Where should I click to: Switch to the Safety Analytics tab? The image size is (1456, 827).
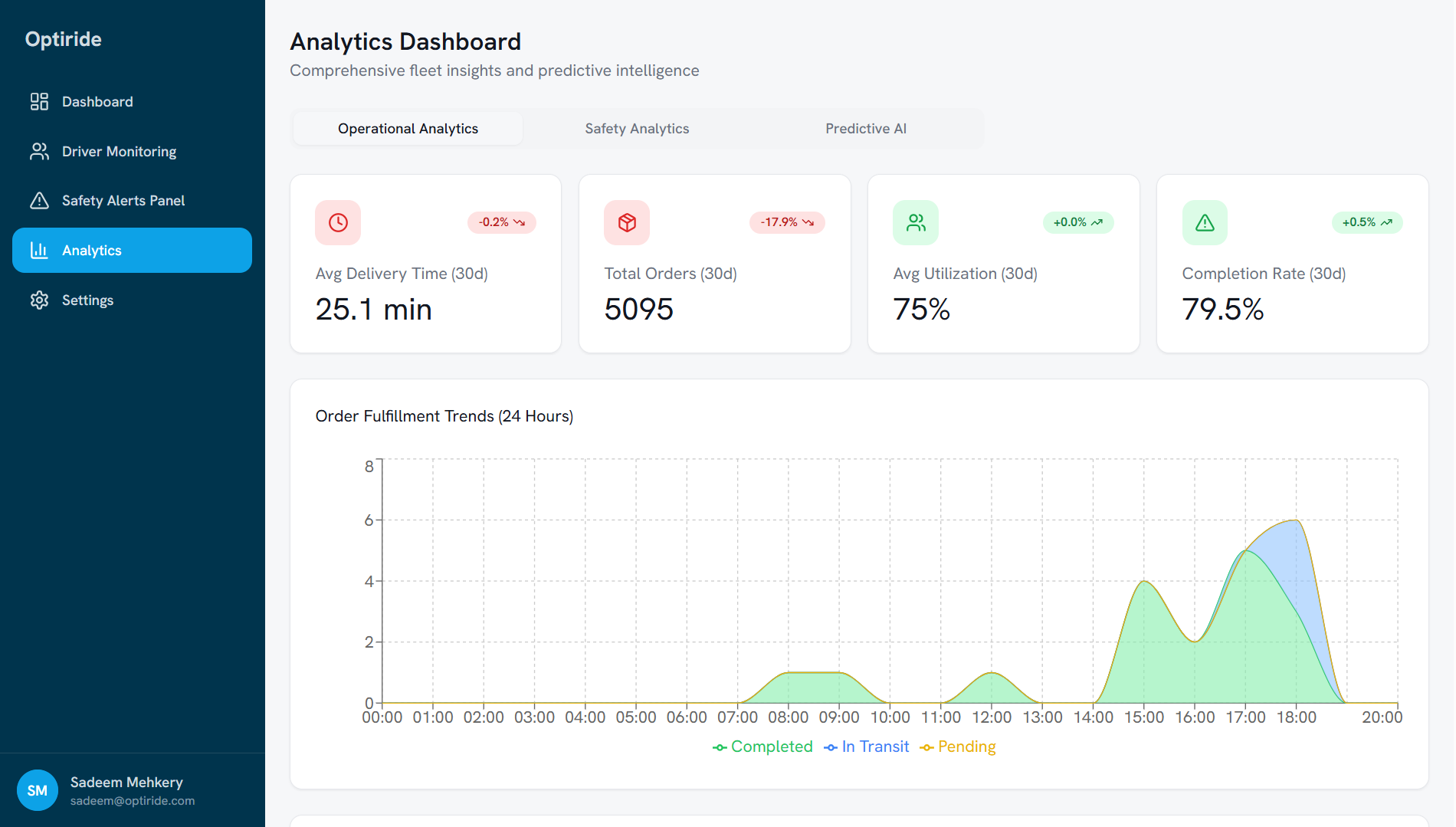[637, 129]
